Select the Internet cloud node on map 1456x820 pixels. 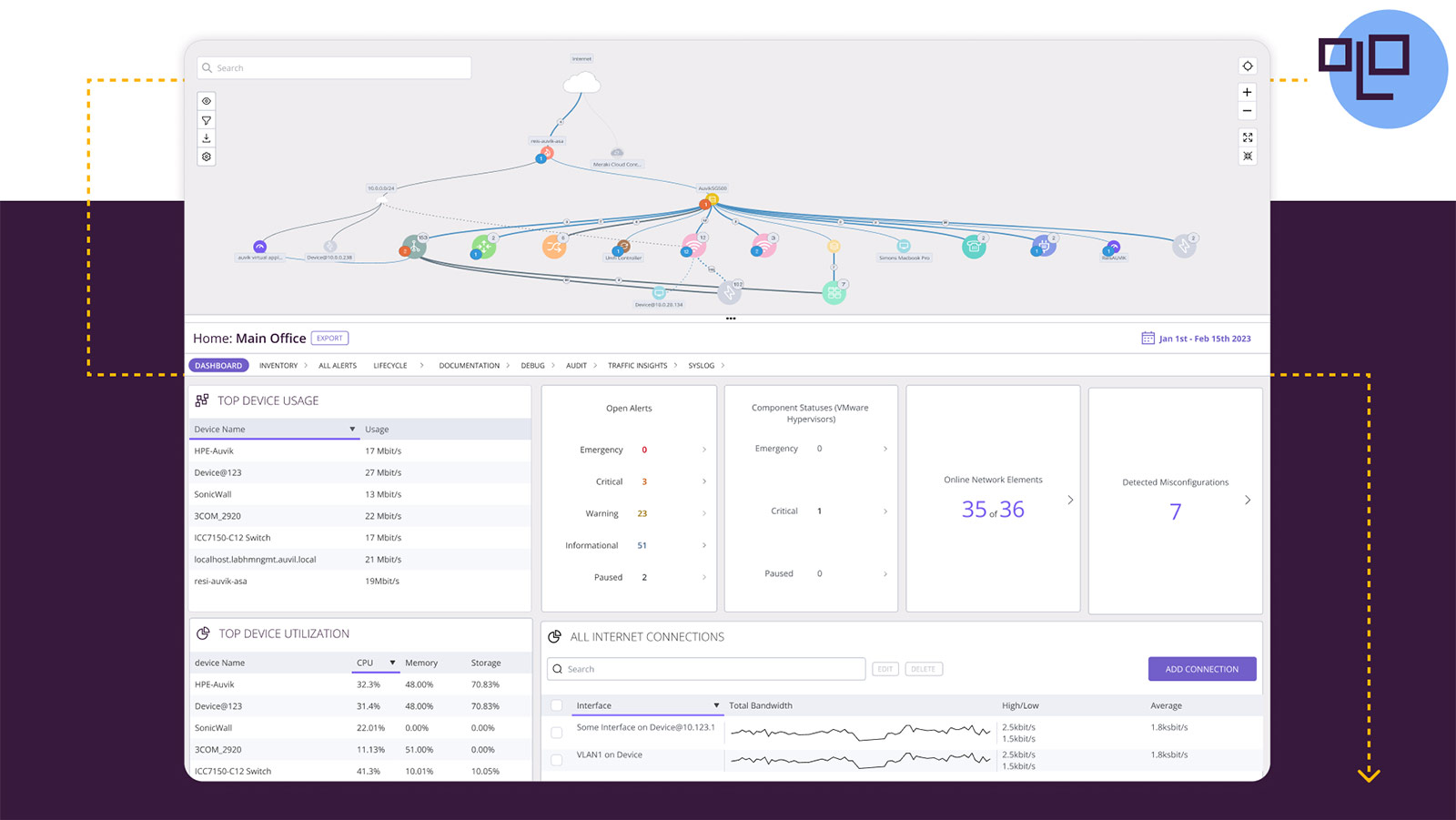click(x=581, y=84)
